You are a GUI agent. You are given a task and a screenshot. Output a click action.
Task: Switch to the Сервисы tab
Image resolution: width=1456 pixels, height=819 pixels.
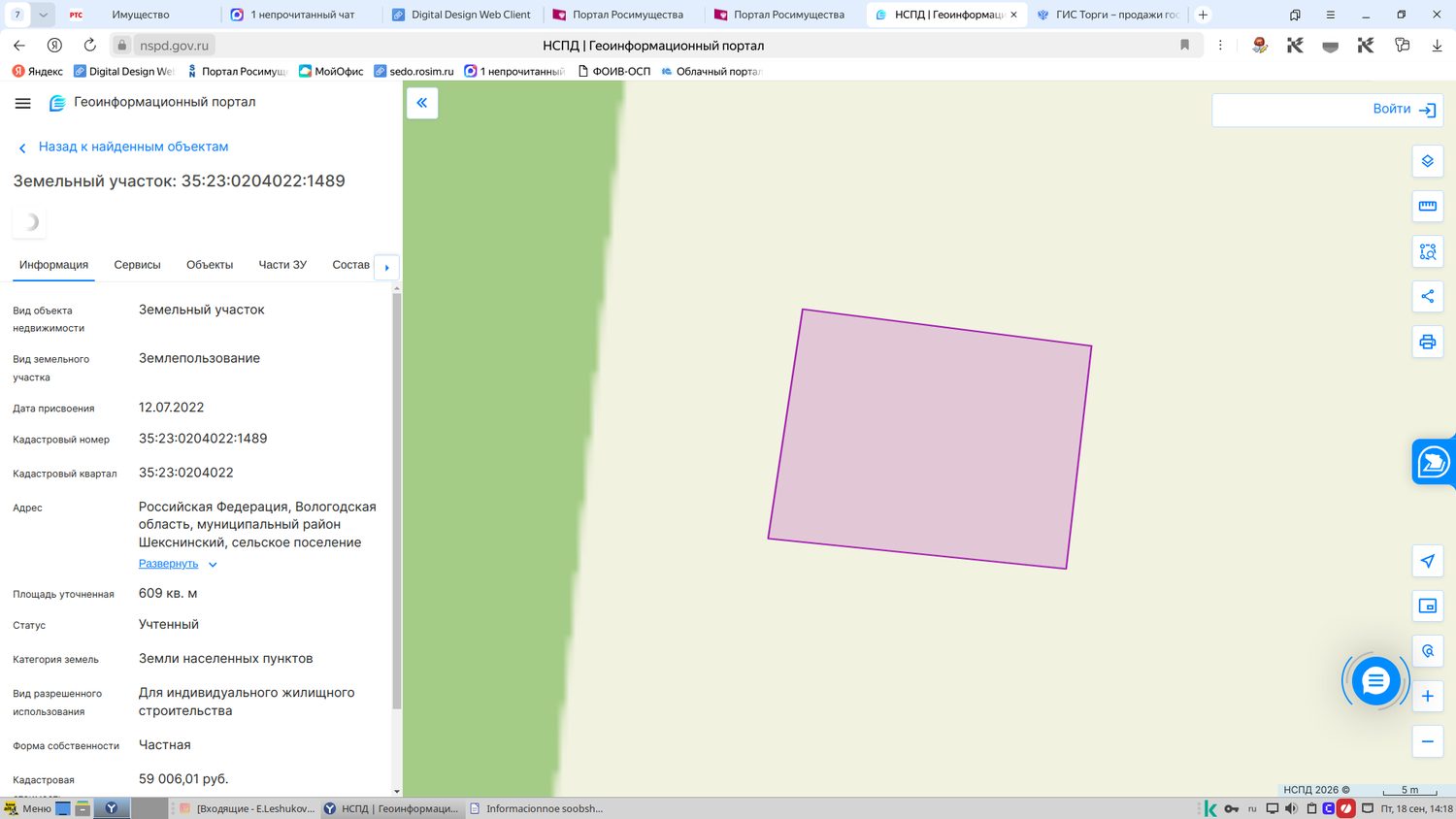(137, 265)
